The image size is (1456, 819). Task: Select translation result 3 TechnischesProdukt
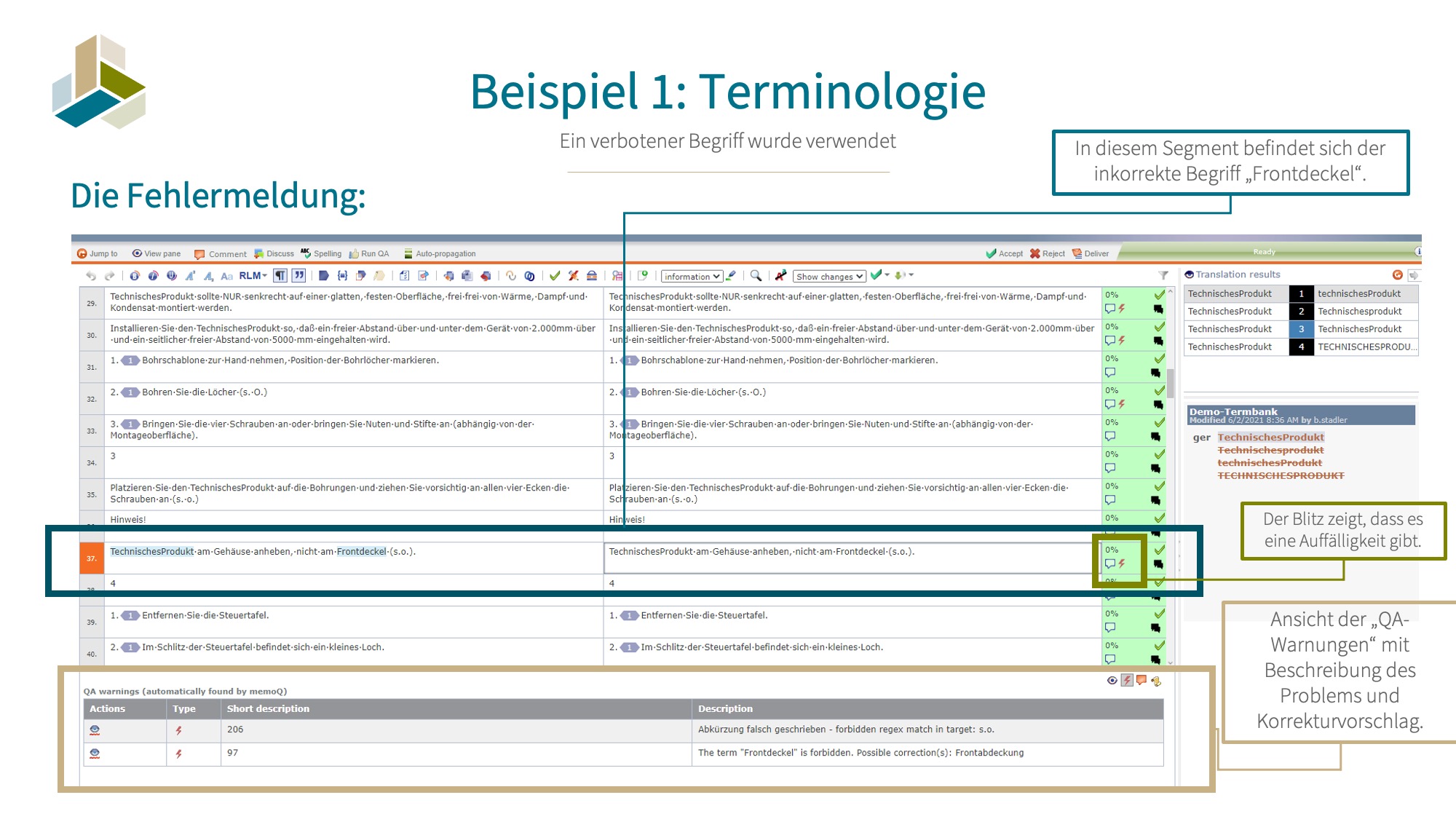[x=1302, y=329]
